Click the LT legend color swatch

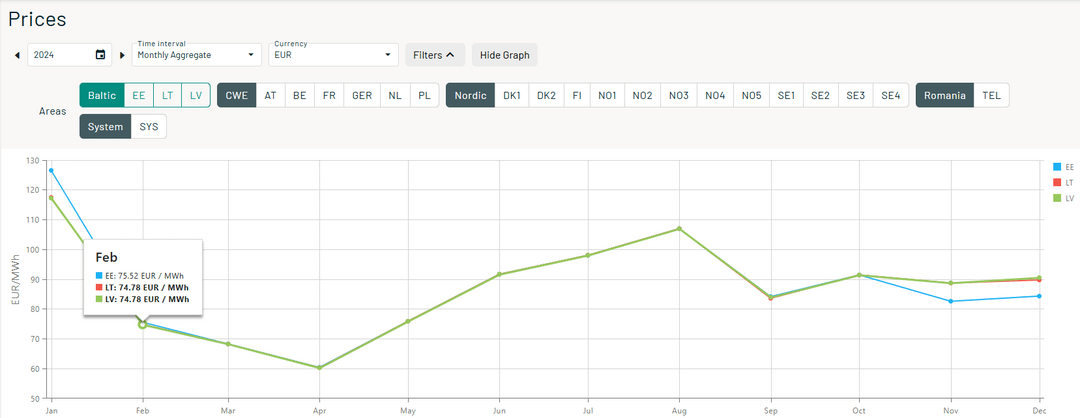click(x=1057, y=182)
